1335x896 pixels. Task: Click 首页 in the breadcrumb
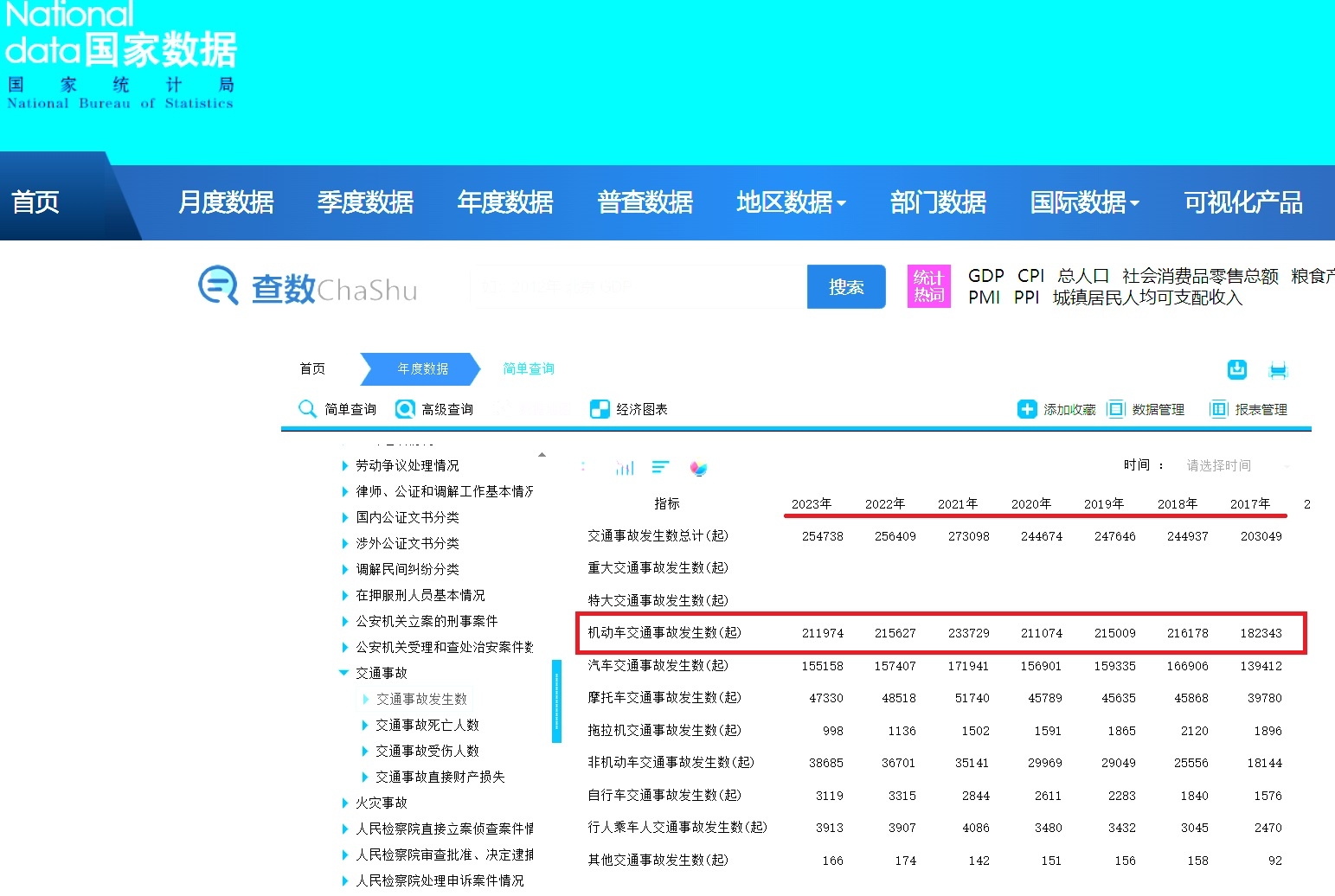click(x=312, y=368)
